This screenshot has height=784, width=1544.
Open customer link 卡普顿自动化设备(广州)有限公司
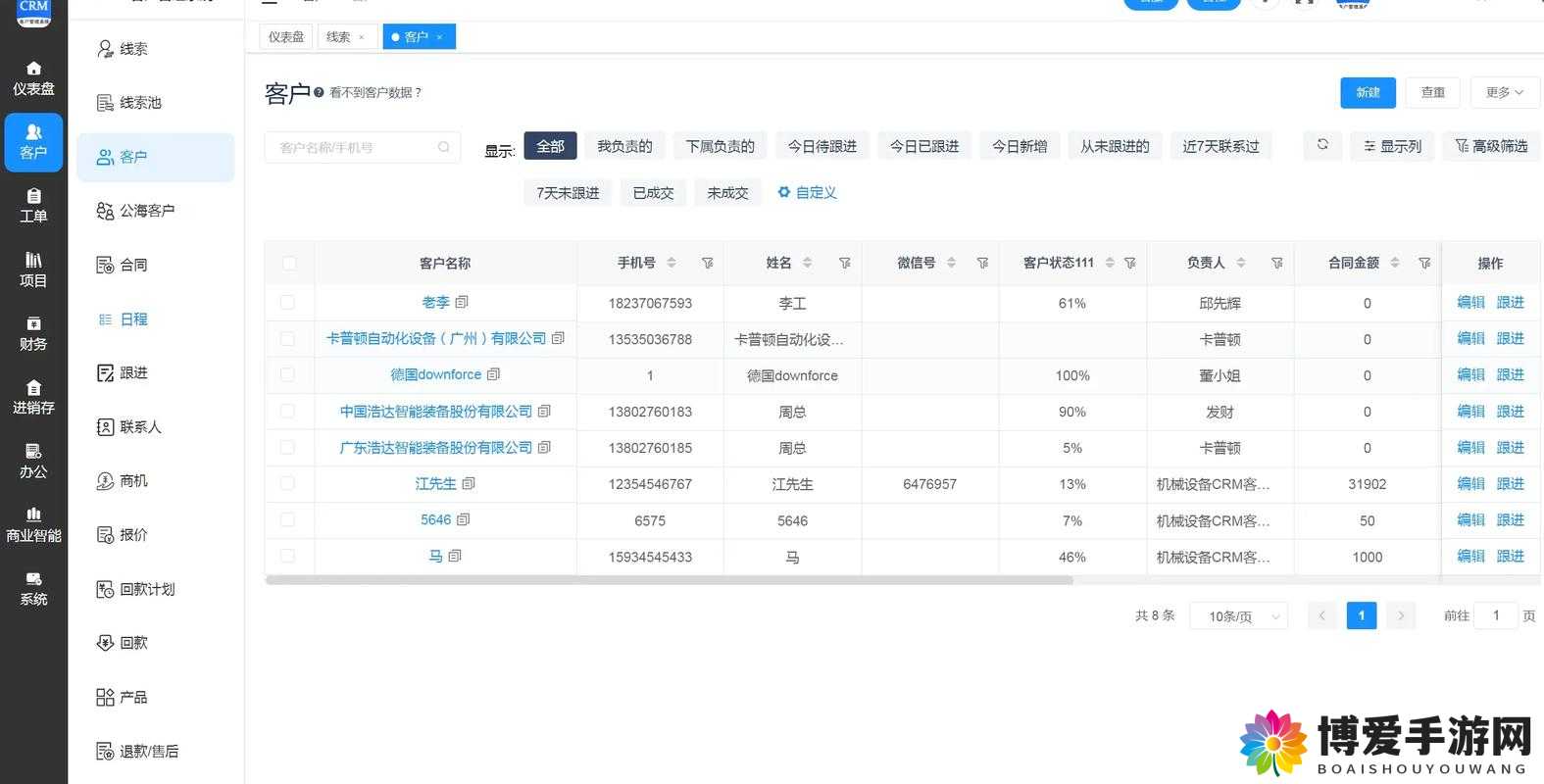coord(435,338)
